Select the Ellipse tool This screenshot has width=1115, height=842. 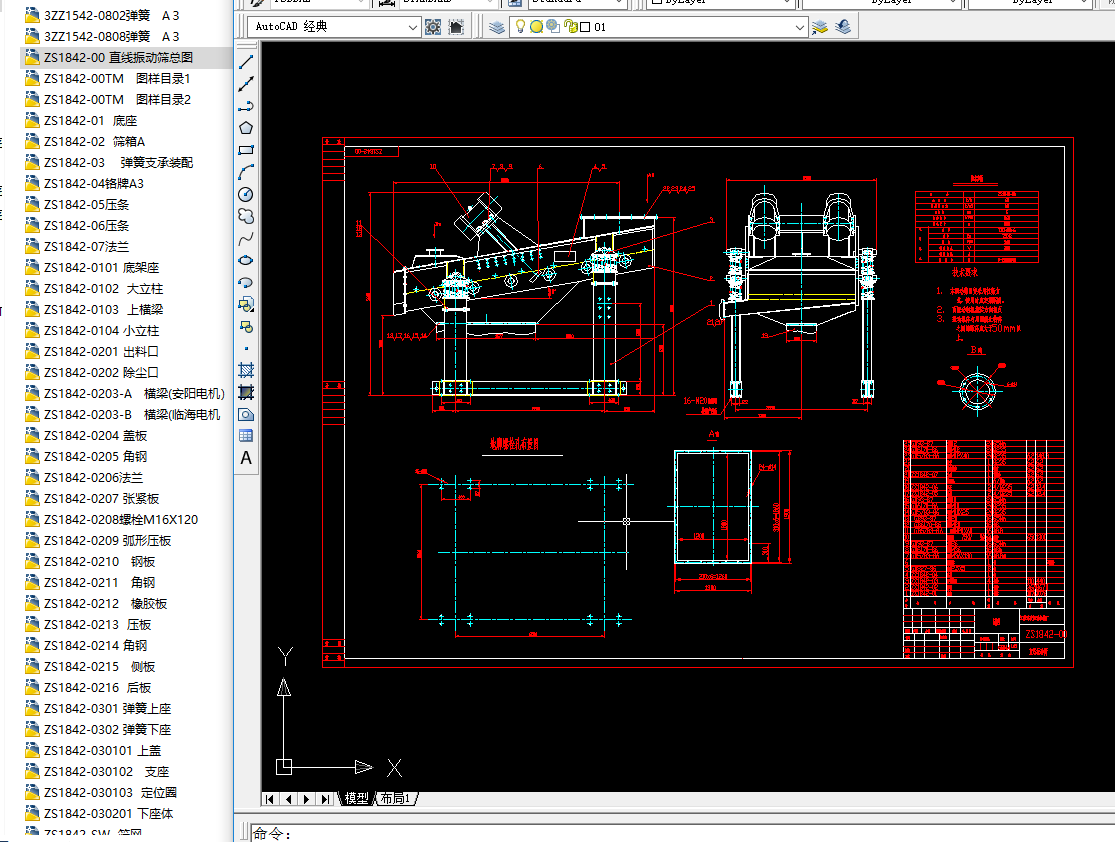246,260
